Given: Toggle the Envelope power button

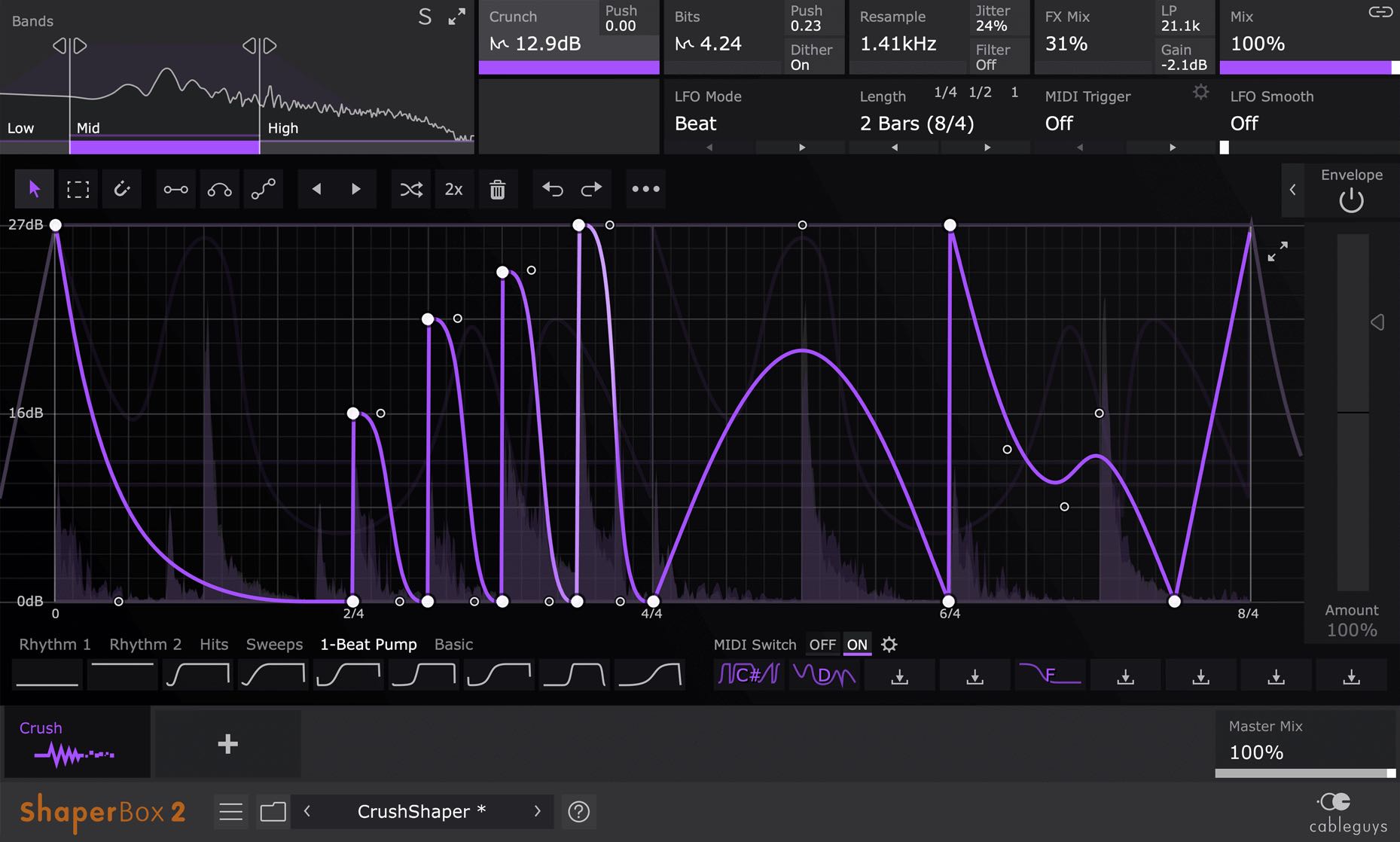Looking at the screenshot, I should (1351, 200).
